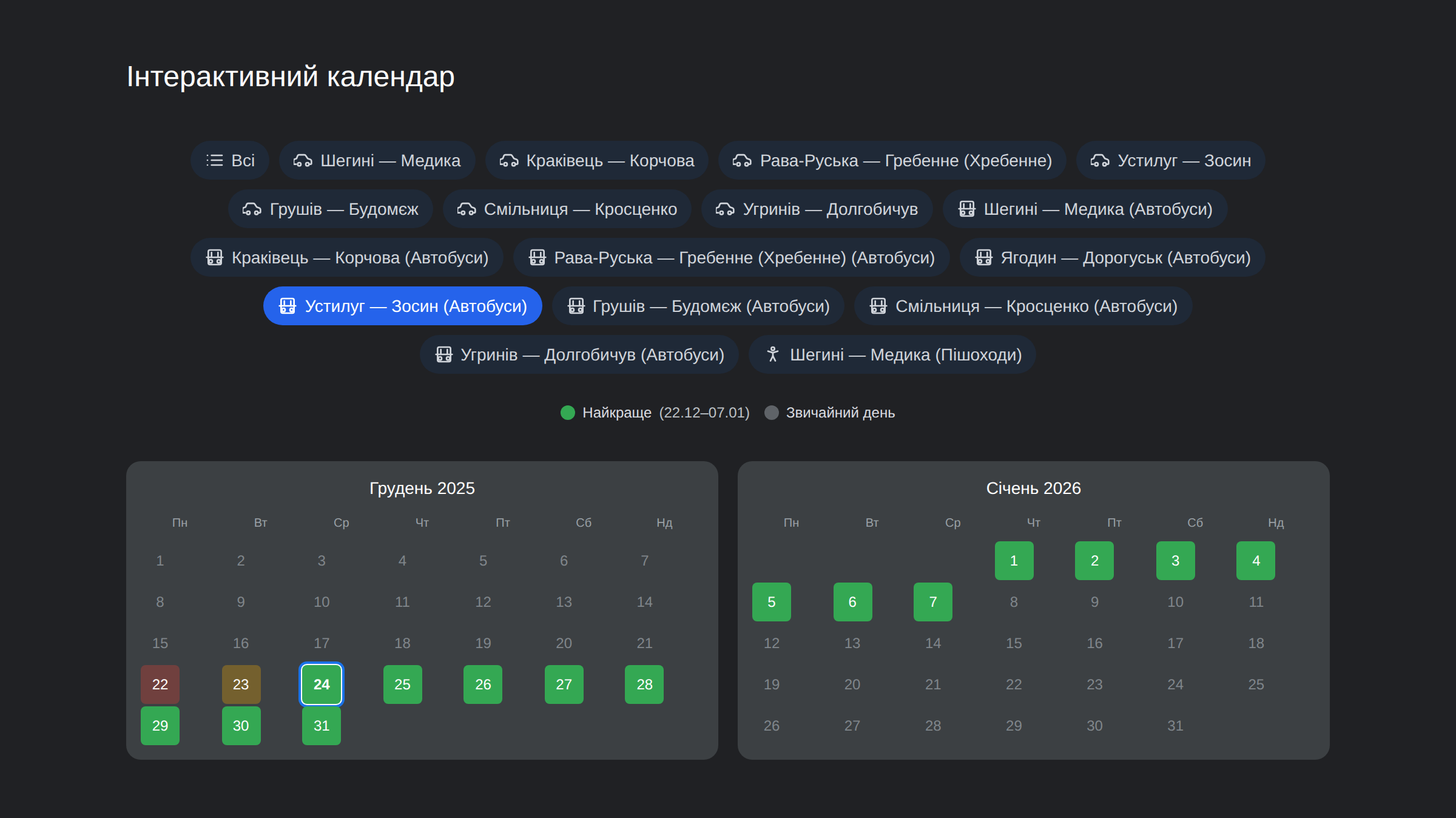Viewport: 1456px width, 818px height.
Task: Click car icon on Устилуг — Зосин chip
Action: [x=1099, y=160]
